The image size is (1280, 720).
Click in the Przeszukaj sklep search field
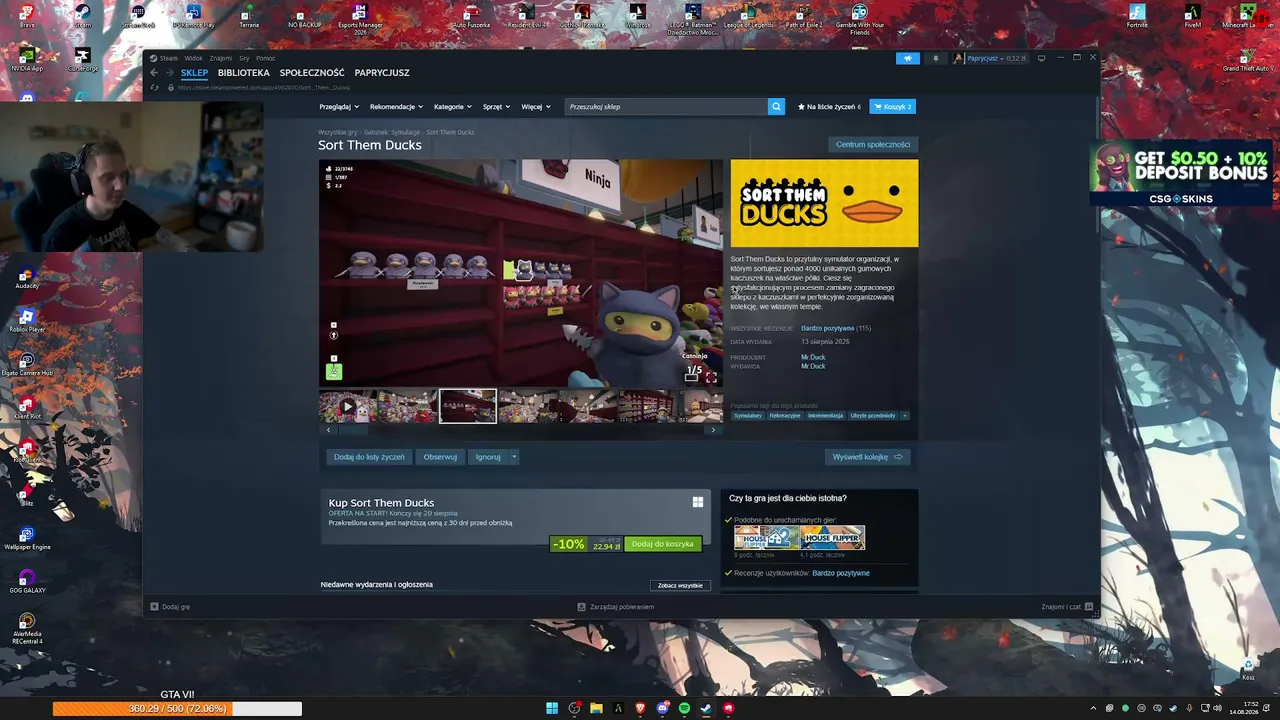pos(666,106)
